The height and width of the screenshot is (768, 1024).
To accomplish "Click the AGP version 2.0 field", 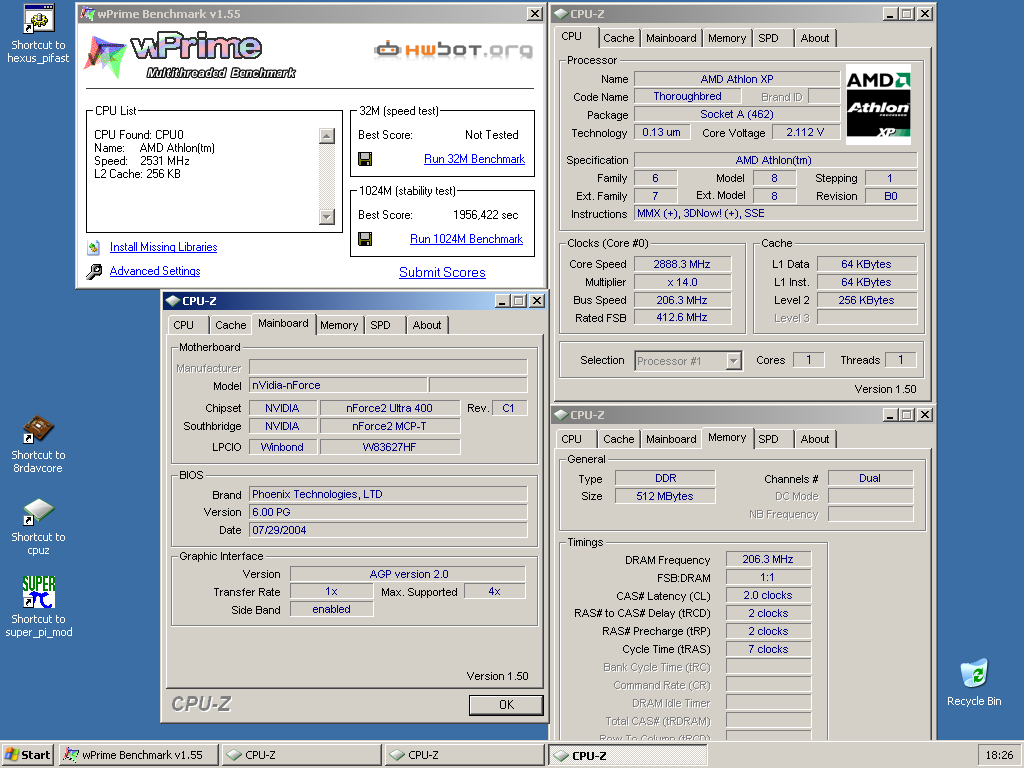I will tap(408, 574).
